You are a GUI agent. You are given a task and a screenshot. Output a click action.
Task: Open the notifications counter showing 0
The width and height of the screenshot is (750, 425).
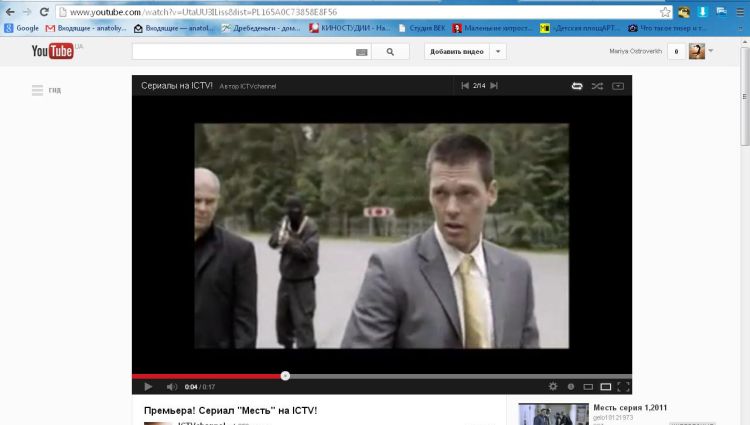676,52
